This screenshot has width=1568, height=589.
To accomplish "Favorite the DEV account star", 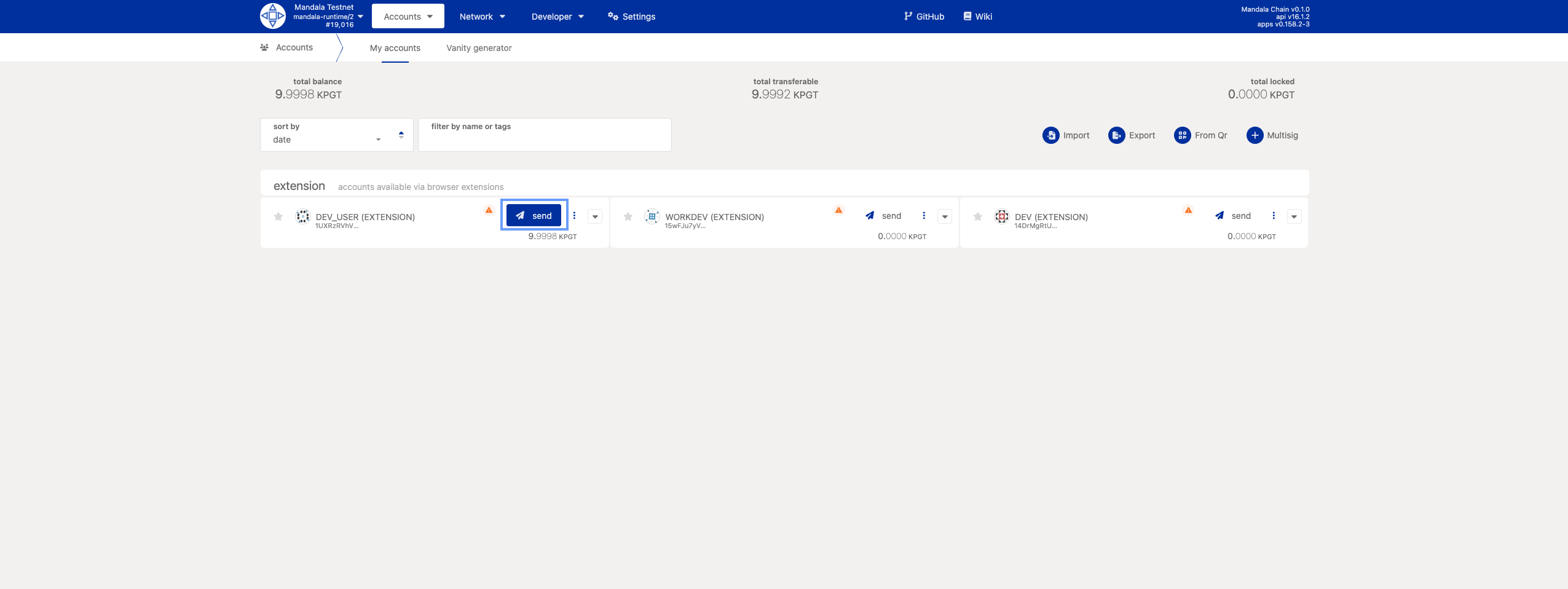I will [978, 216].
